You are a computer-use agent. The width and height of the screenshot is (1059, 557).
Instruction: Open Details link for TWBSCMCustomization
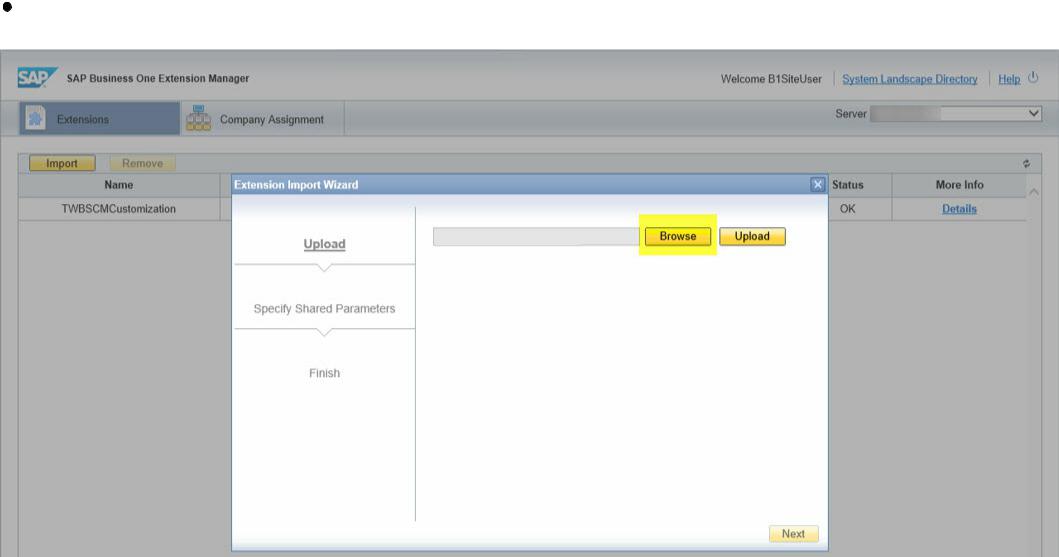point(959,209)
